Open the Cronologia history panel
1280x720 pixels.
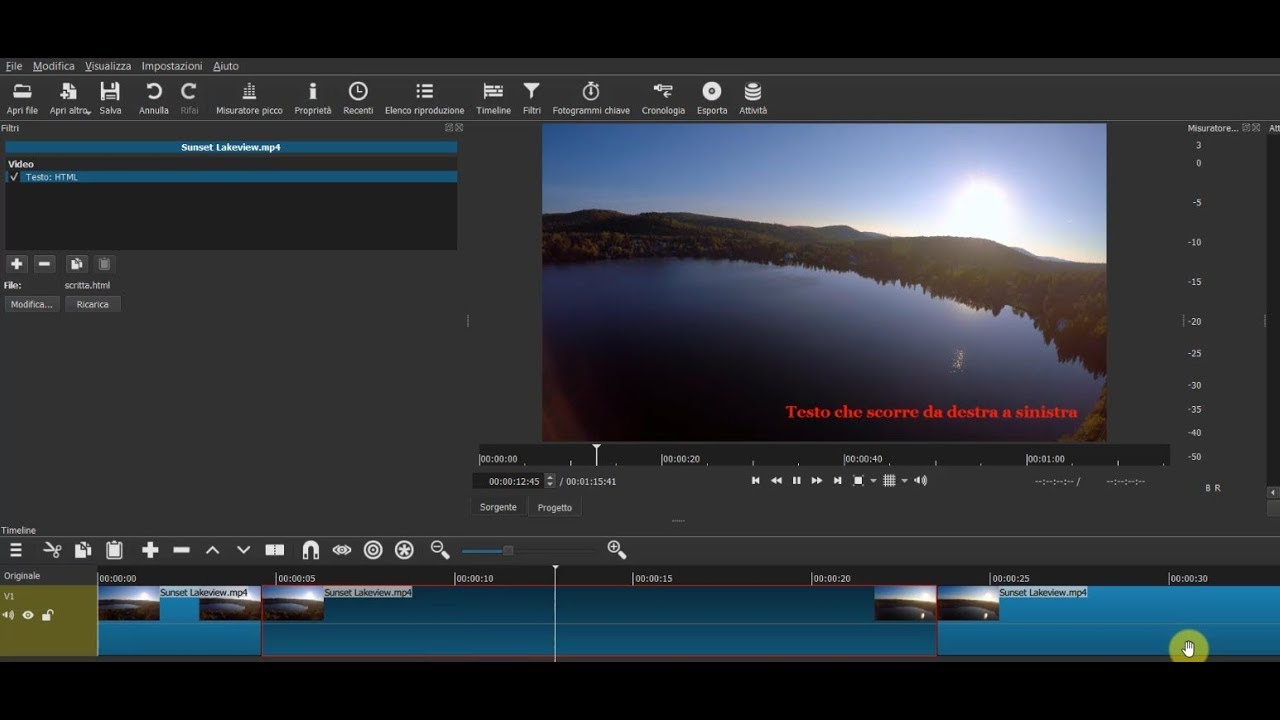(663, 97)
